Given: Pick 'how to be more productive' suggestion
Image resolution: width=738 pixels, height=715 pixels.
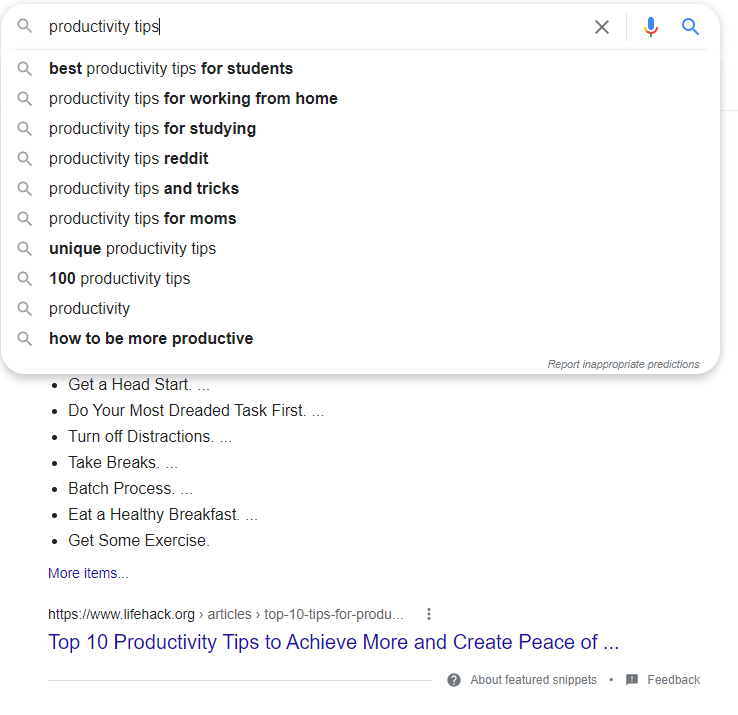Looking at the screenshot, I should click(x=360, y=339).
